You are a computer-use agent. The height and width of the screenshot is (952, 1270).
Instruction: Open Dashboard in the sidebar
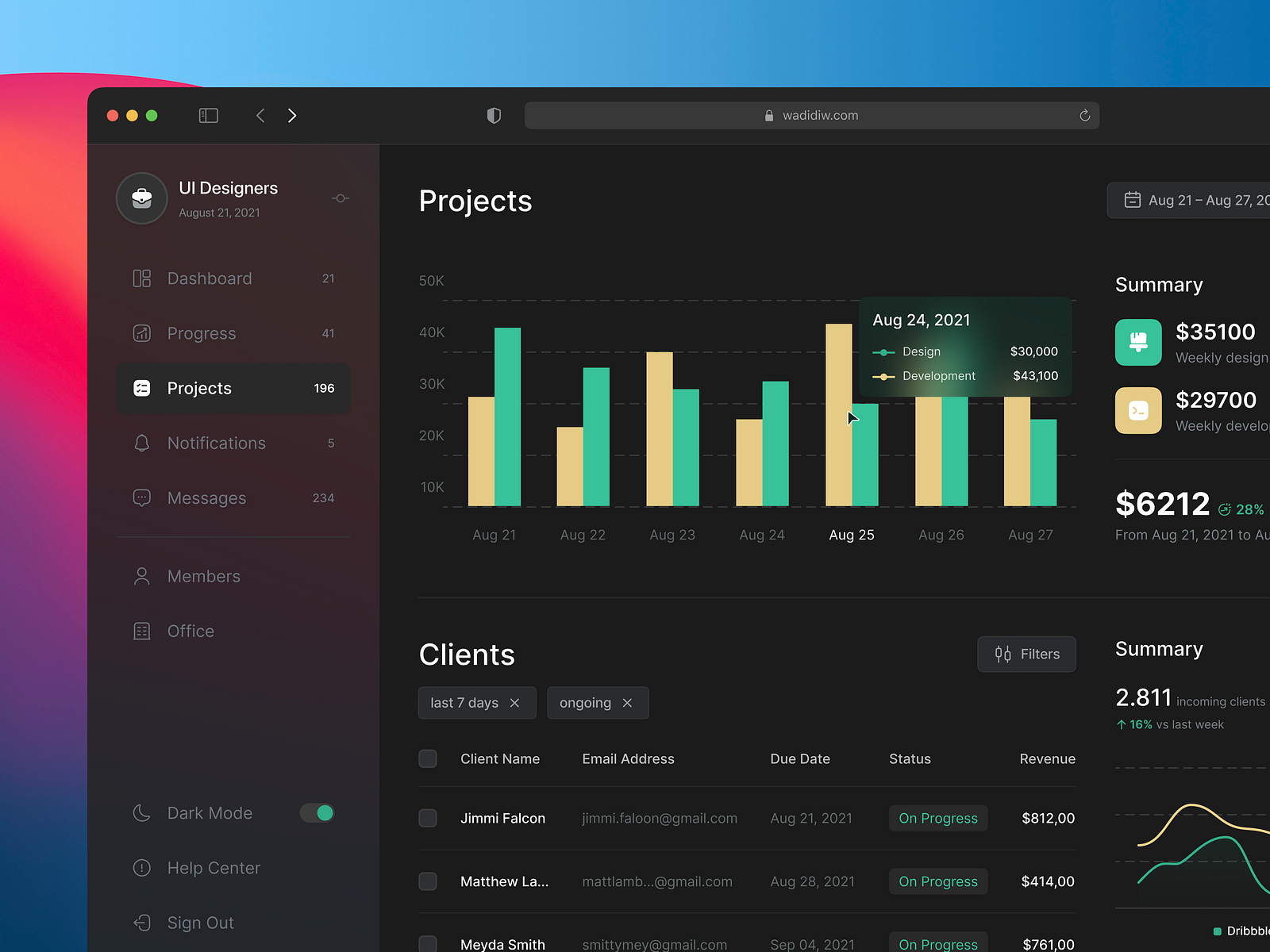coord(233,278)
